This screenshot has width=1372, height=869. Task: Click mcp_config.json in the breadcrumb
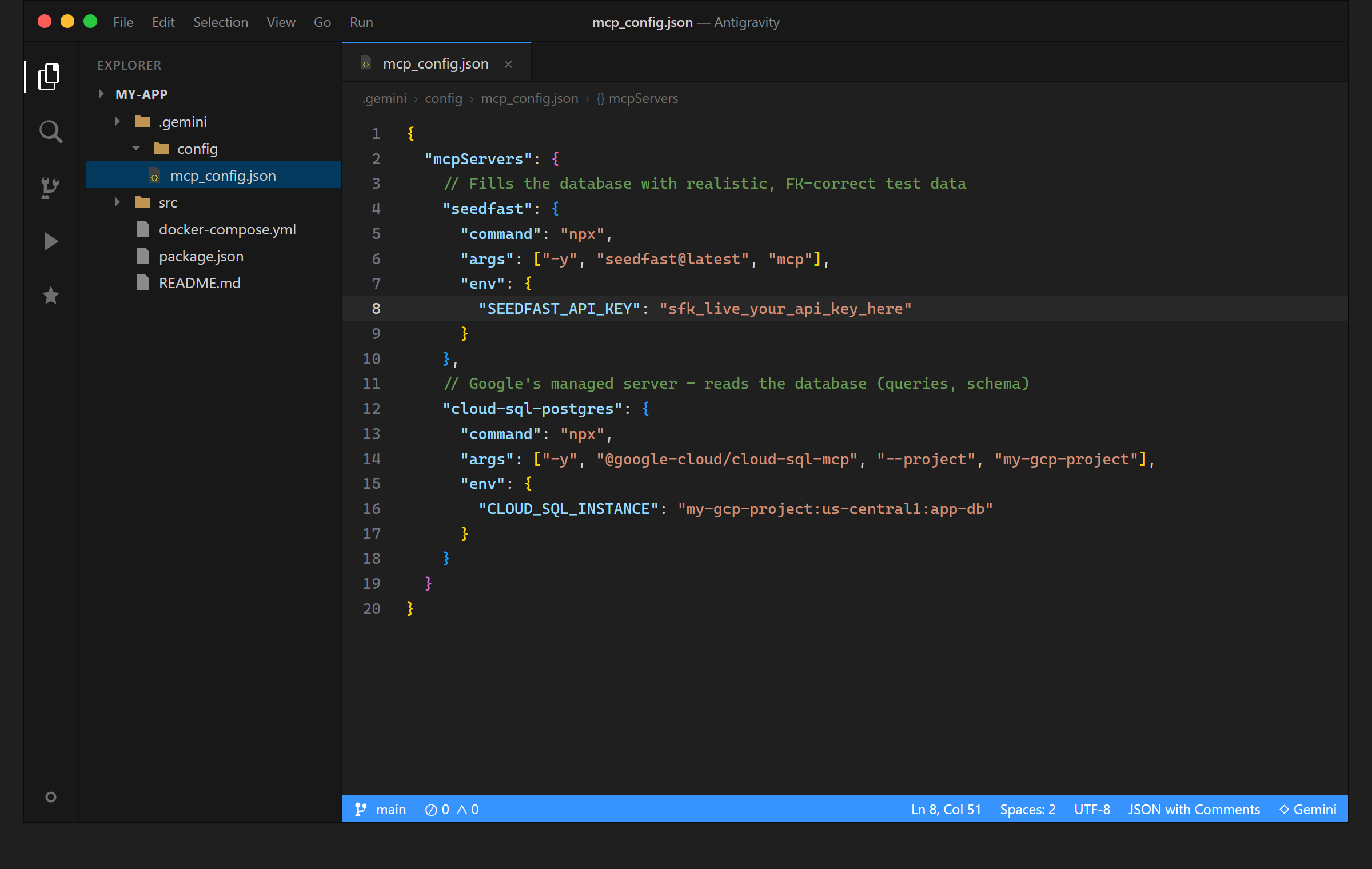point(529,98)
